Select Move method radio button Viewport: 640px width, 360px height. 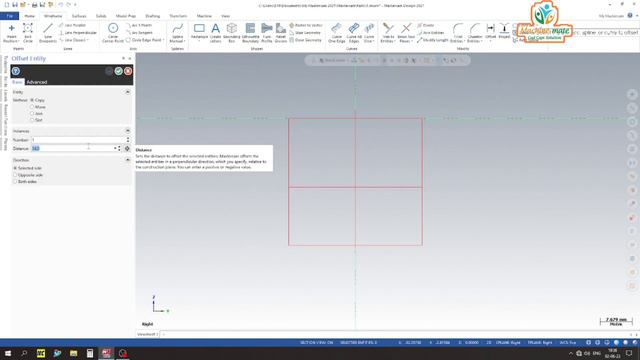tap(32, 107)
